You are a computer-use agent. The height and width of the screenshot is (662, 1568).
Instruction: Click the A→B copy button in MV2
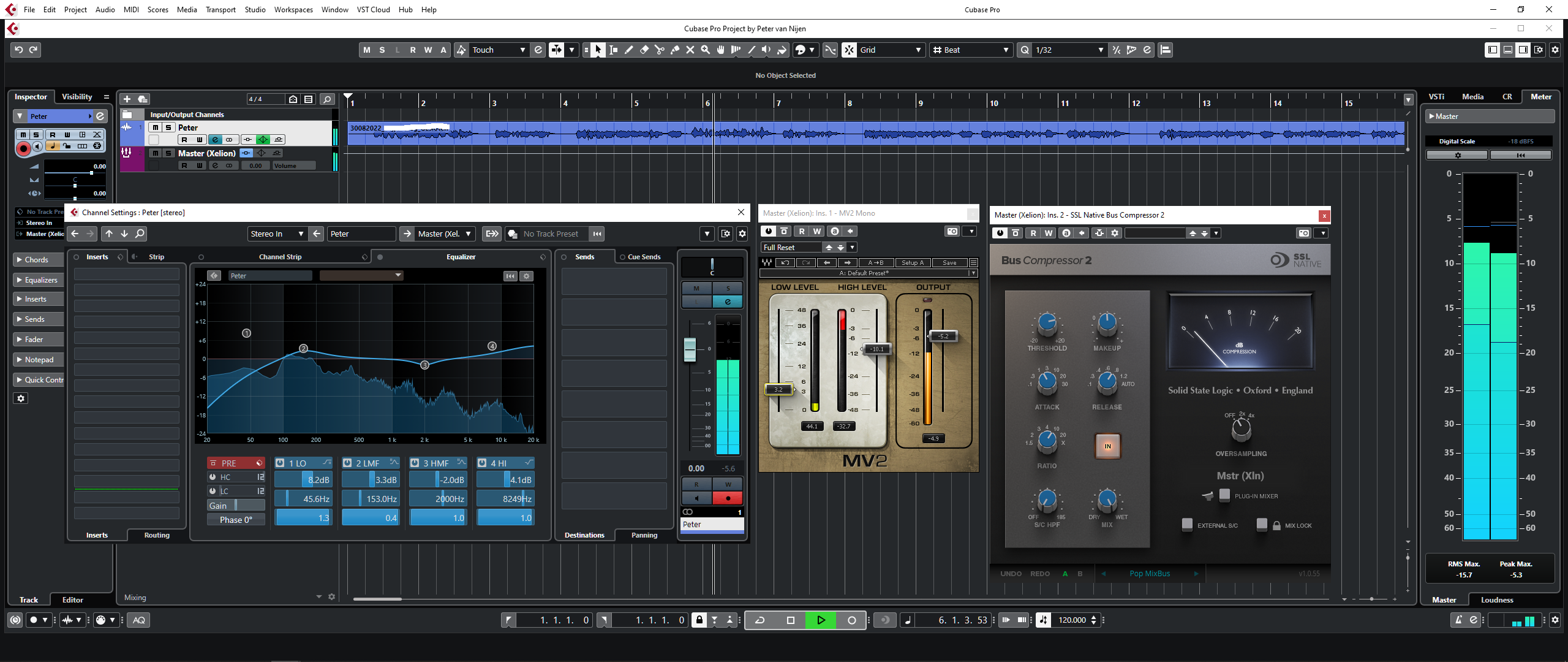(875, 262)
